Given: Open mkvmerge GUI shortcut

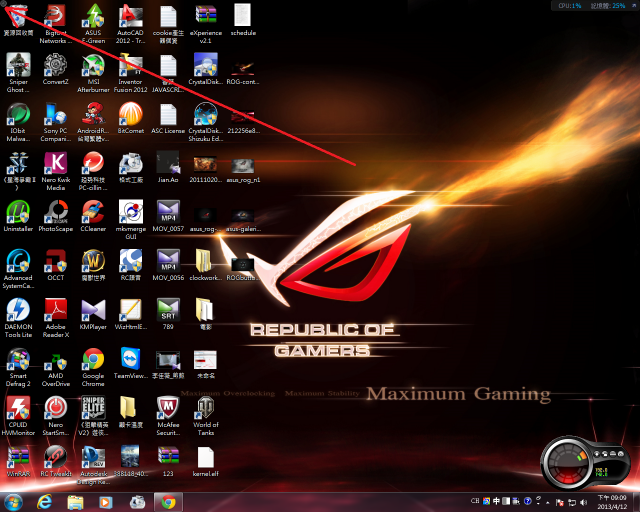Looking at the screenshot, I should (x=131, y=220).
